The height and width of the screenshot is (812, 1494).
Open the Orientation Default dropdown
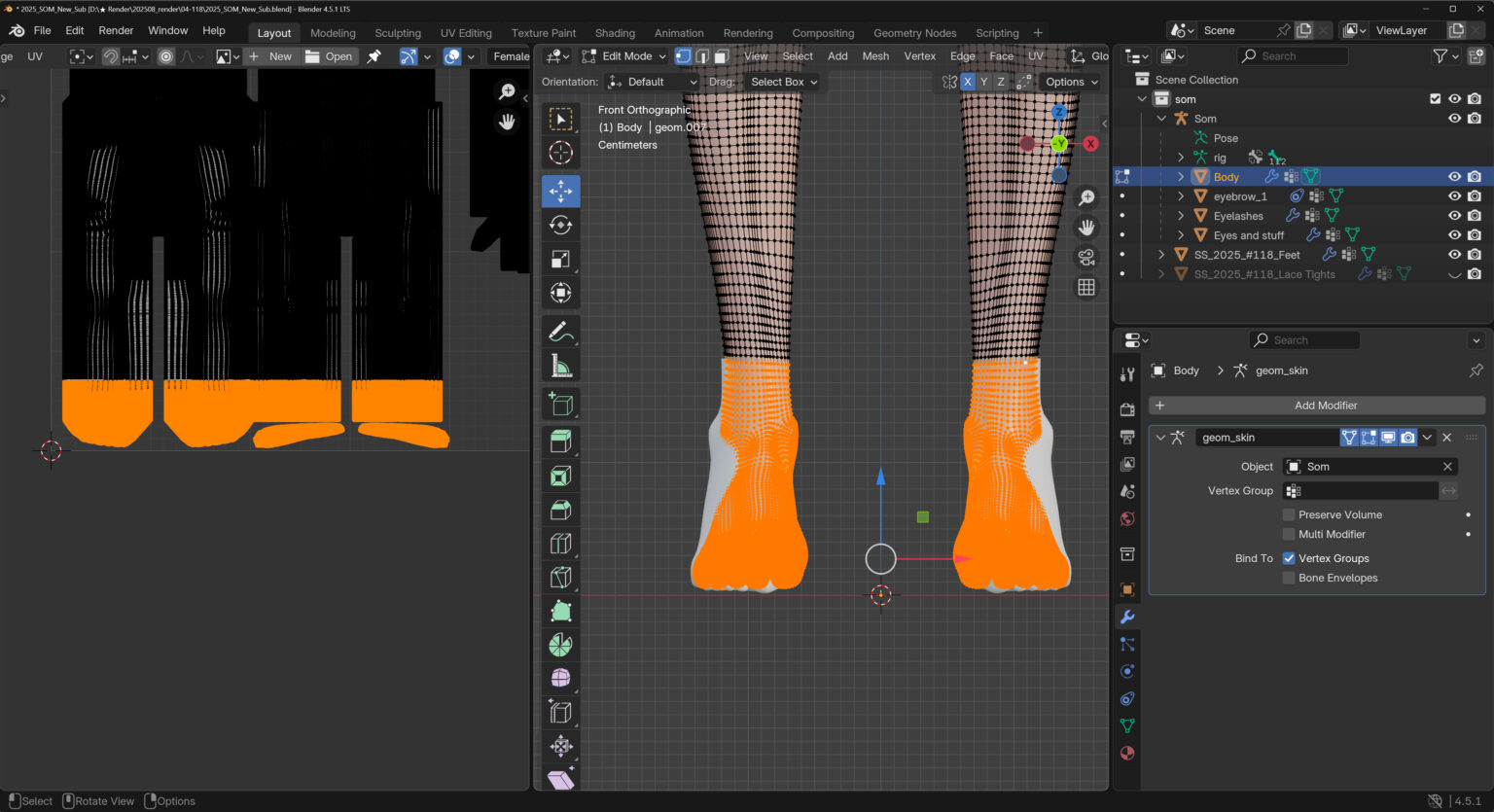click(652, 83)
